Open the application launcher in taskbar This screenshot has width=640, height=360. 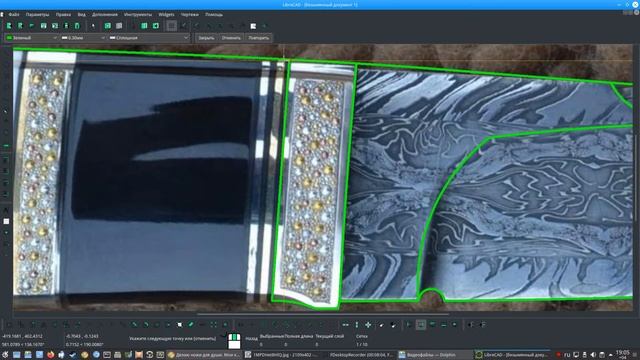tap(5, 355)
